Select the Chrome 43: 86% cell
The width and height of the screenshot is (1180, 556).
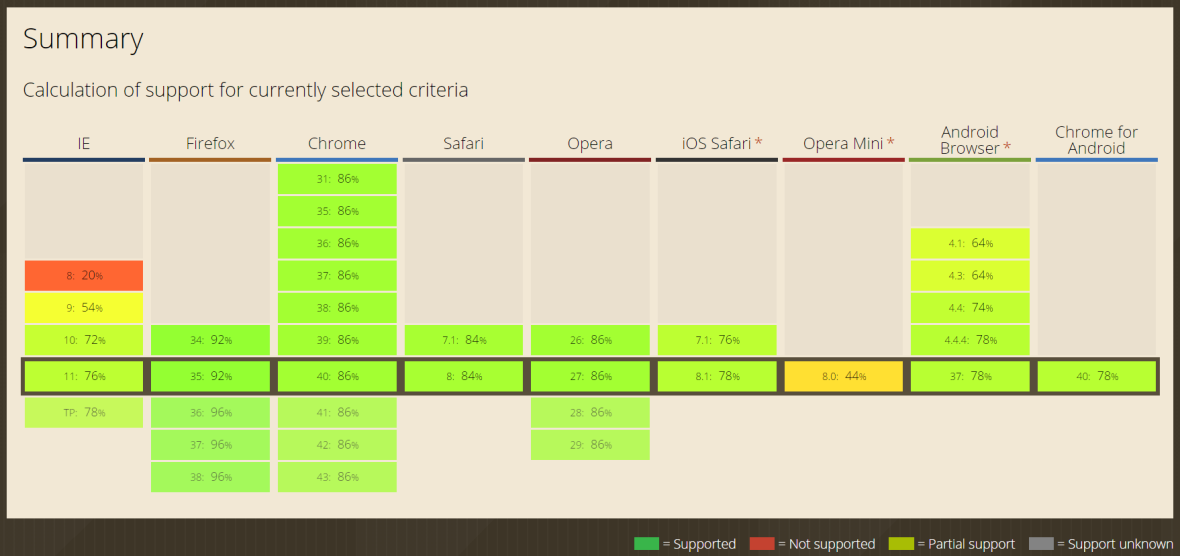[337, 477]
